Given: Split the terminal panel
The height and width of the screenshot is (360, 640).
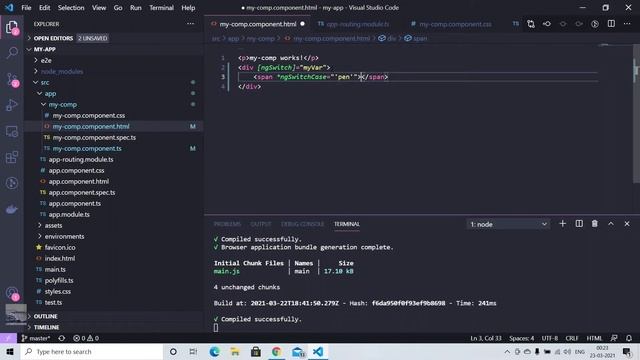Looking at the screenshot, I should click(579, 224).
